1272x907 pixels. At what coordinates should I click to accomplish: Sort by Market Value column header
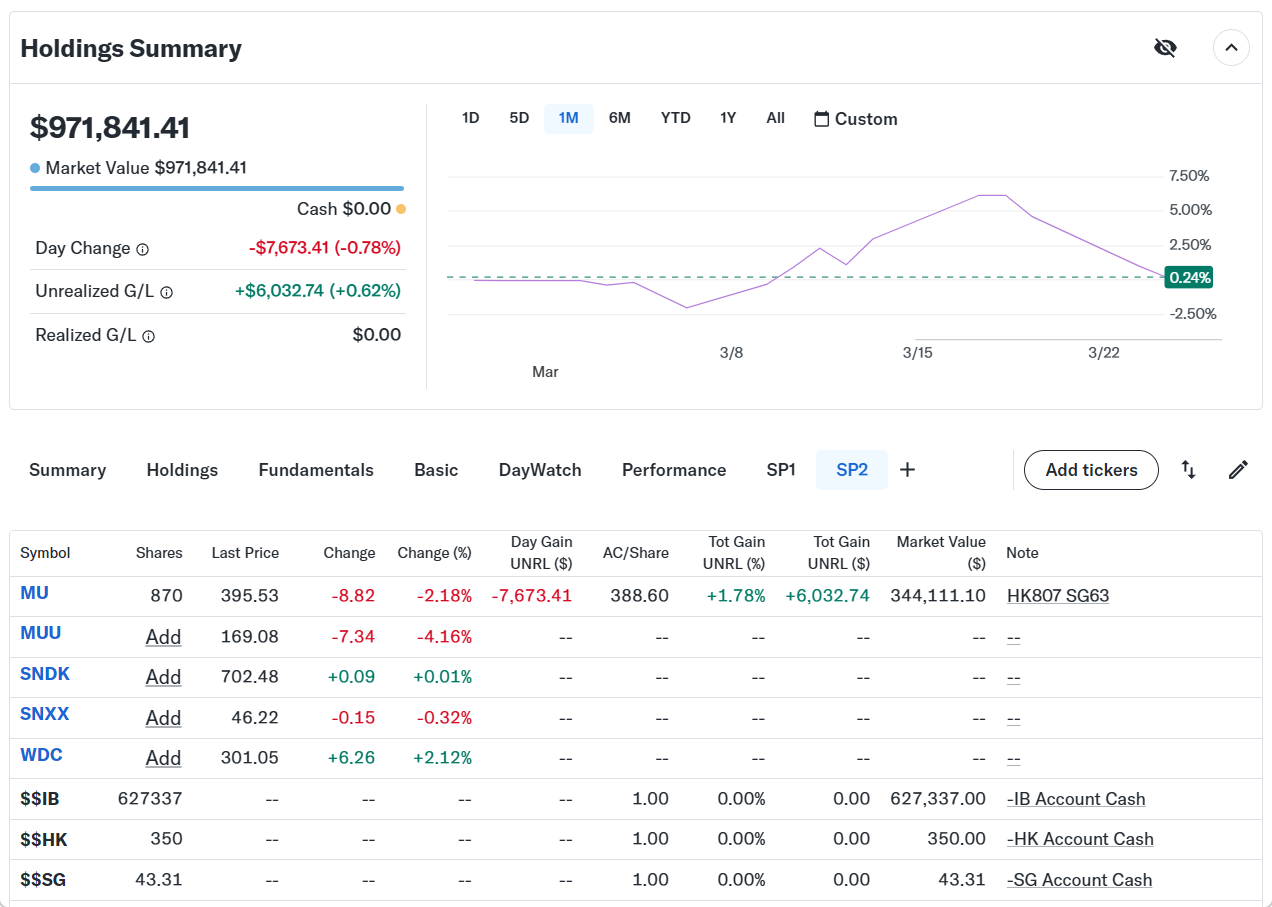pos(940,552)
